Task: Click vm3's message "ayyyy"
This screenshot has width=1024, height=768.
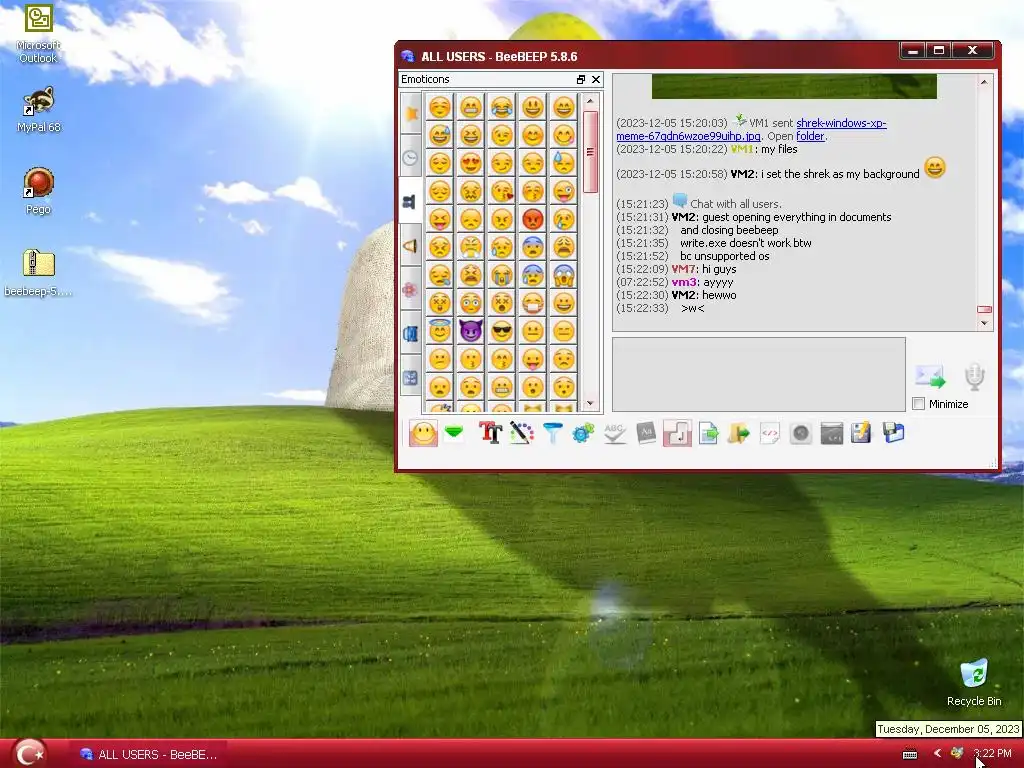Action: (x=718, y=282)
